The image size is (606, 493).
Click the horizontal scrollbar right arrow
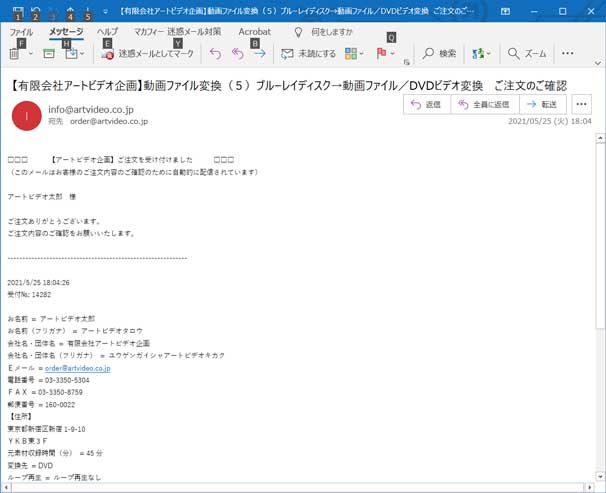(x=590, y=488)
